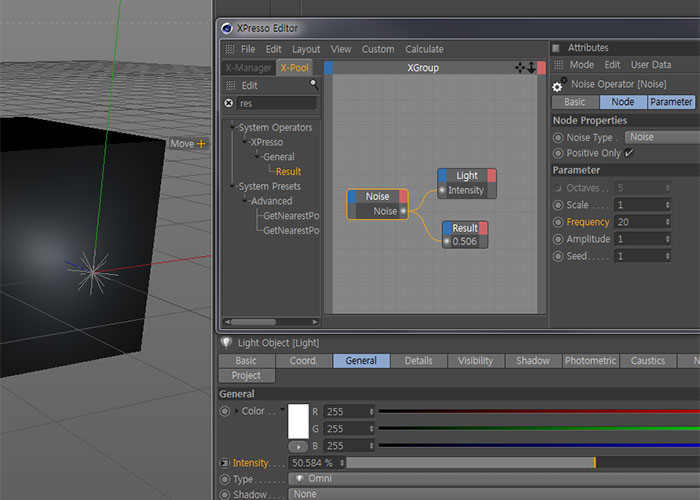This screenshot has height=500, width=700.
Task: Clear the 'res' search with the X icon
Action: [229, 103]
